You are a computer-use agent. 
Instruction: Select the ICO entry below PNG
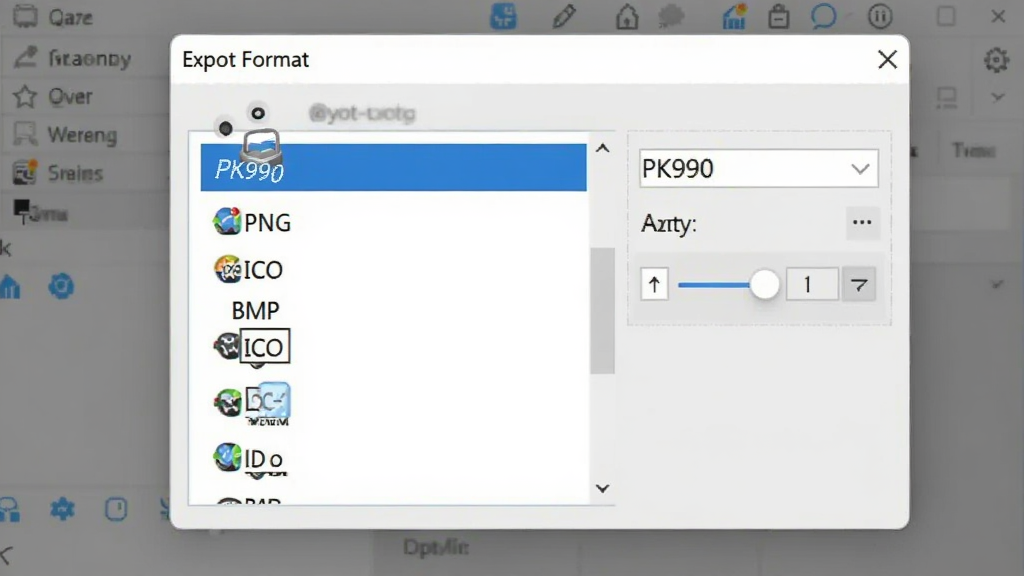(x=263, y=270)
